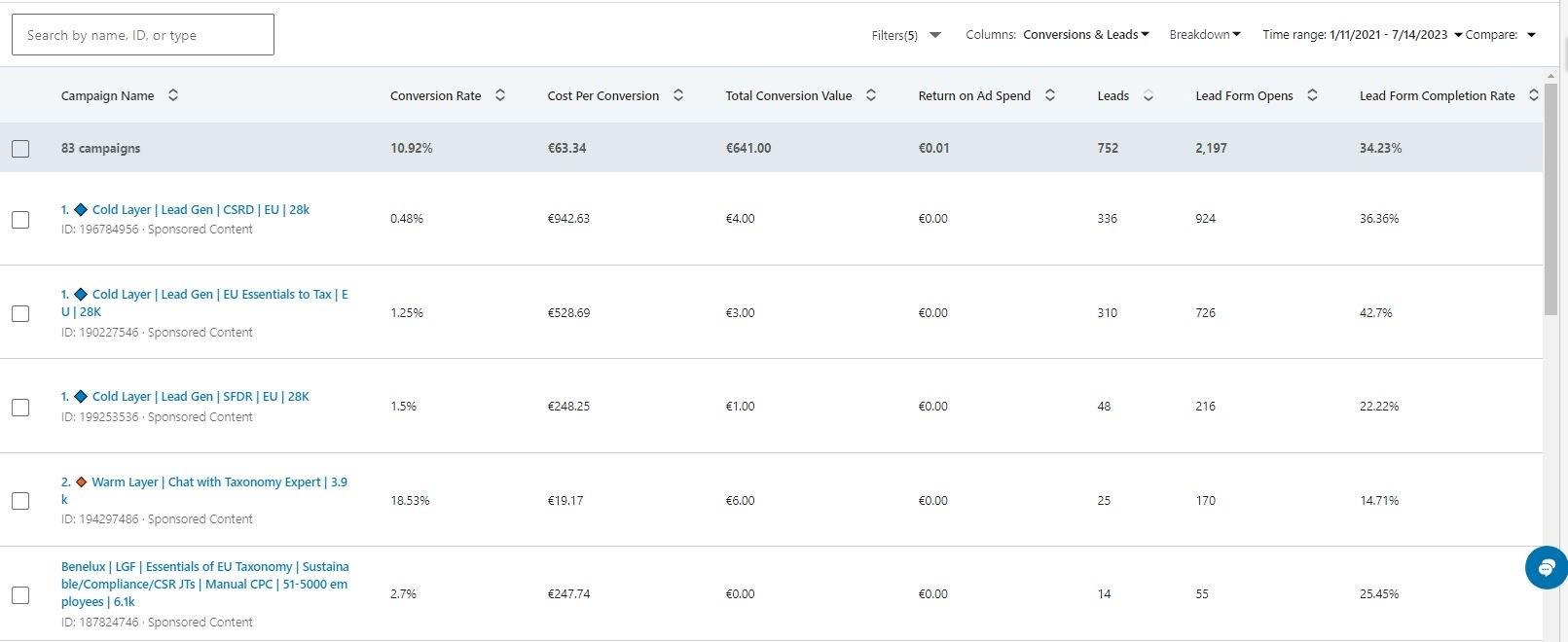Tick checkbox for CSRD EU 28k campaign
The width and height of the screenshot is (1568, 642).
coord(20,220)
